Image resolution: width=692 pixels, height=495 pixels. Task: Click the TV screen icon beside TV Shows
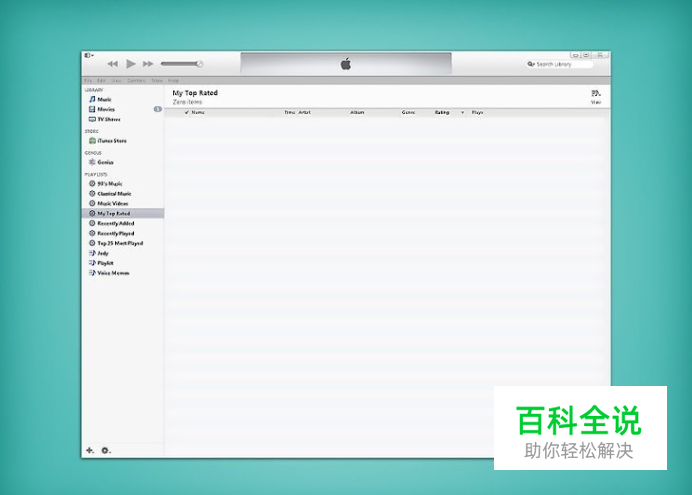[92, 119]
